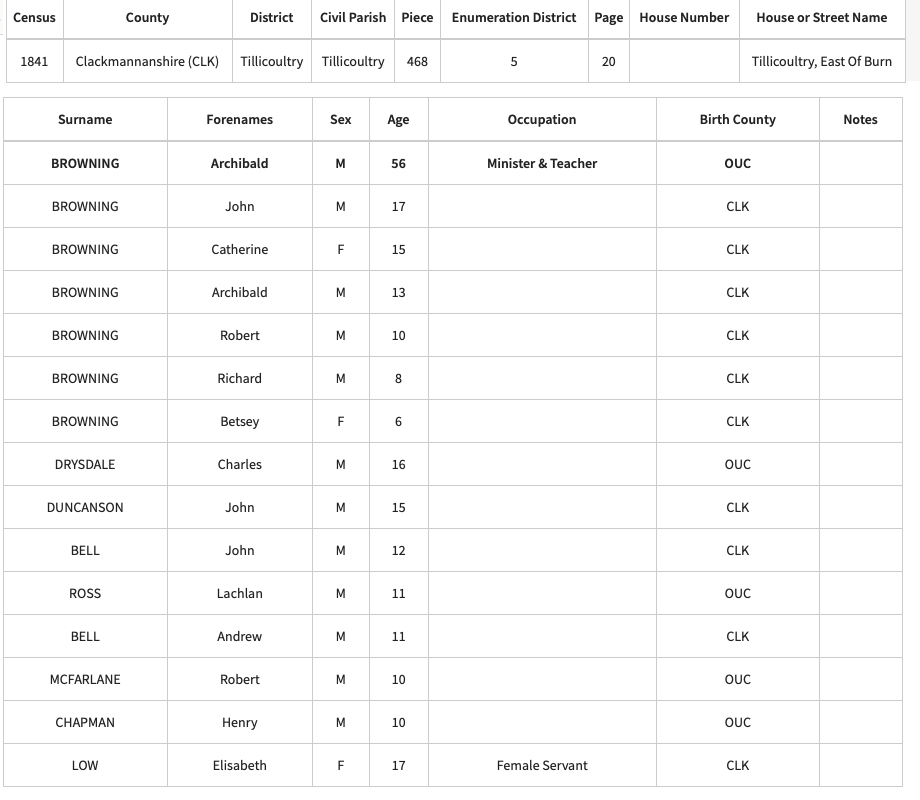Image resolution: width=920 pixels, height=800 pixels.
Task: Select the Enumeration District header
Action: (514, 17)
